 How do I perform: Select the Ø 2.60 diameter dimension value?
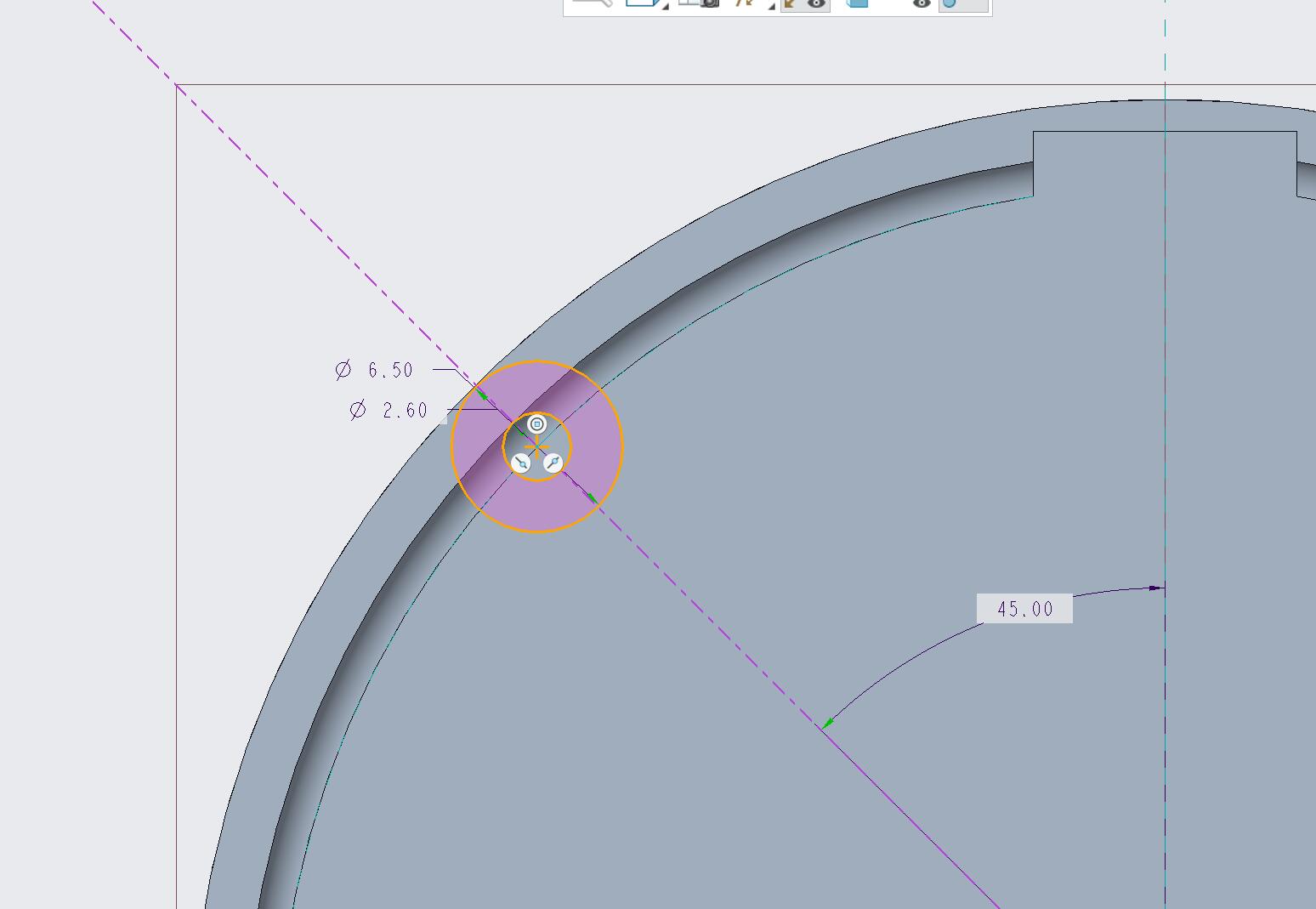tap(389, 411)
